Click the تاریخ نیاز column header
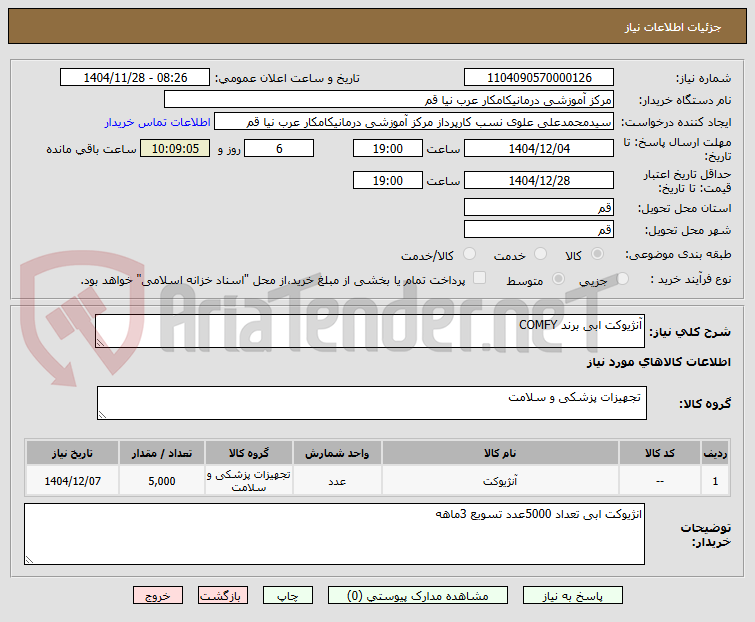This screenshot has width=755, height=622. [x=72, y=453]
